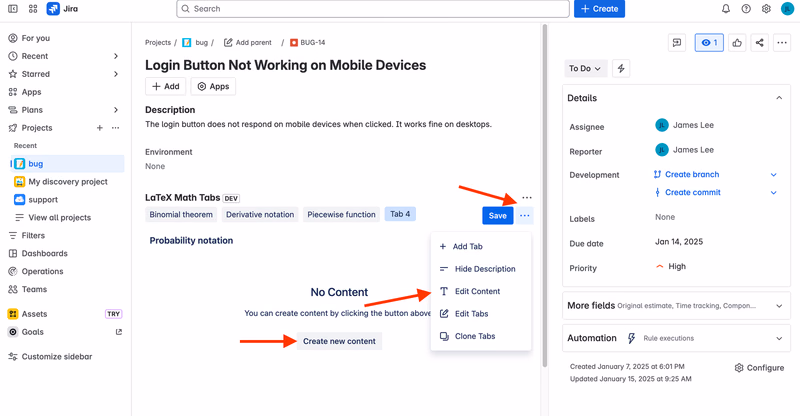This screenshot has width=800, height=416.
Task: Click the lightning bolt automation icon beside To Do
Action: (x=621, y=68)
